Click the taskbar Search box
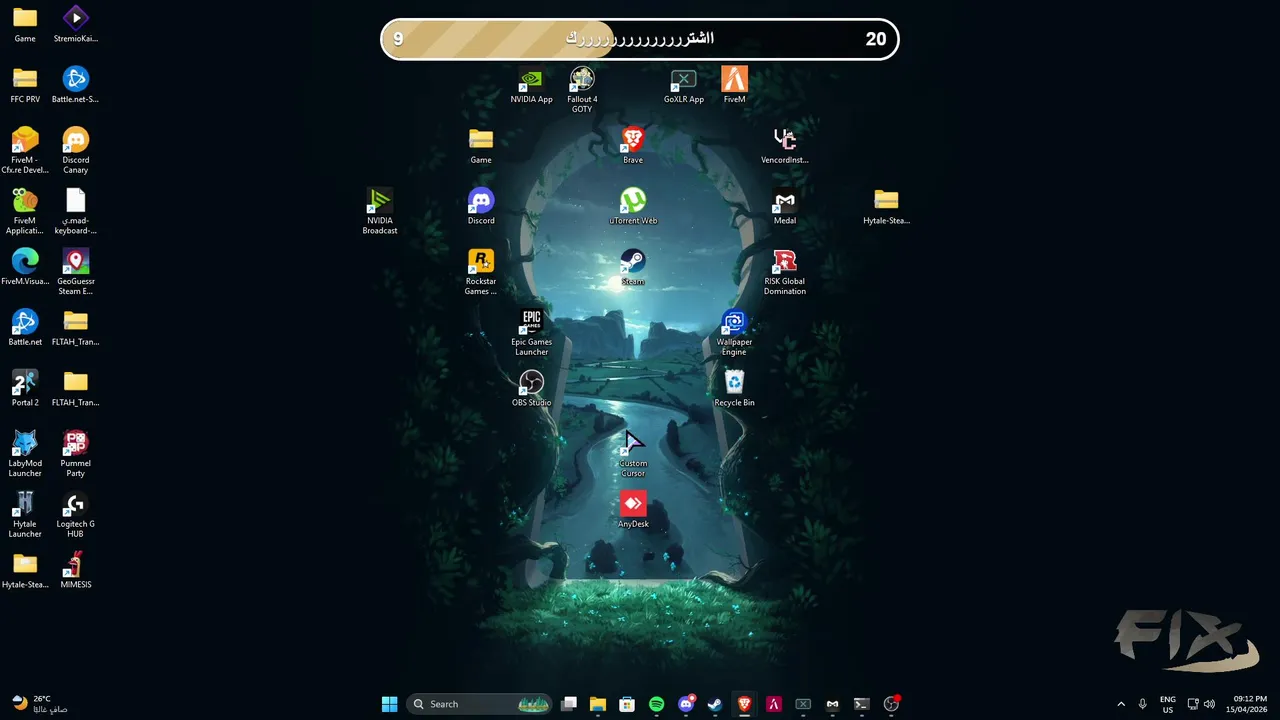1280x720 pixels. pos(479,704)
